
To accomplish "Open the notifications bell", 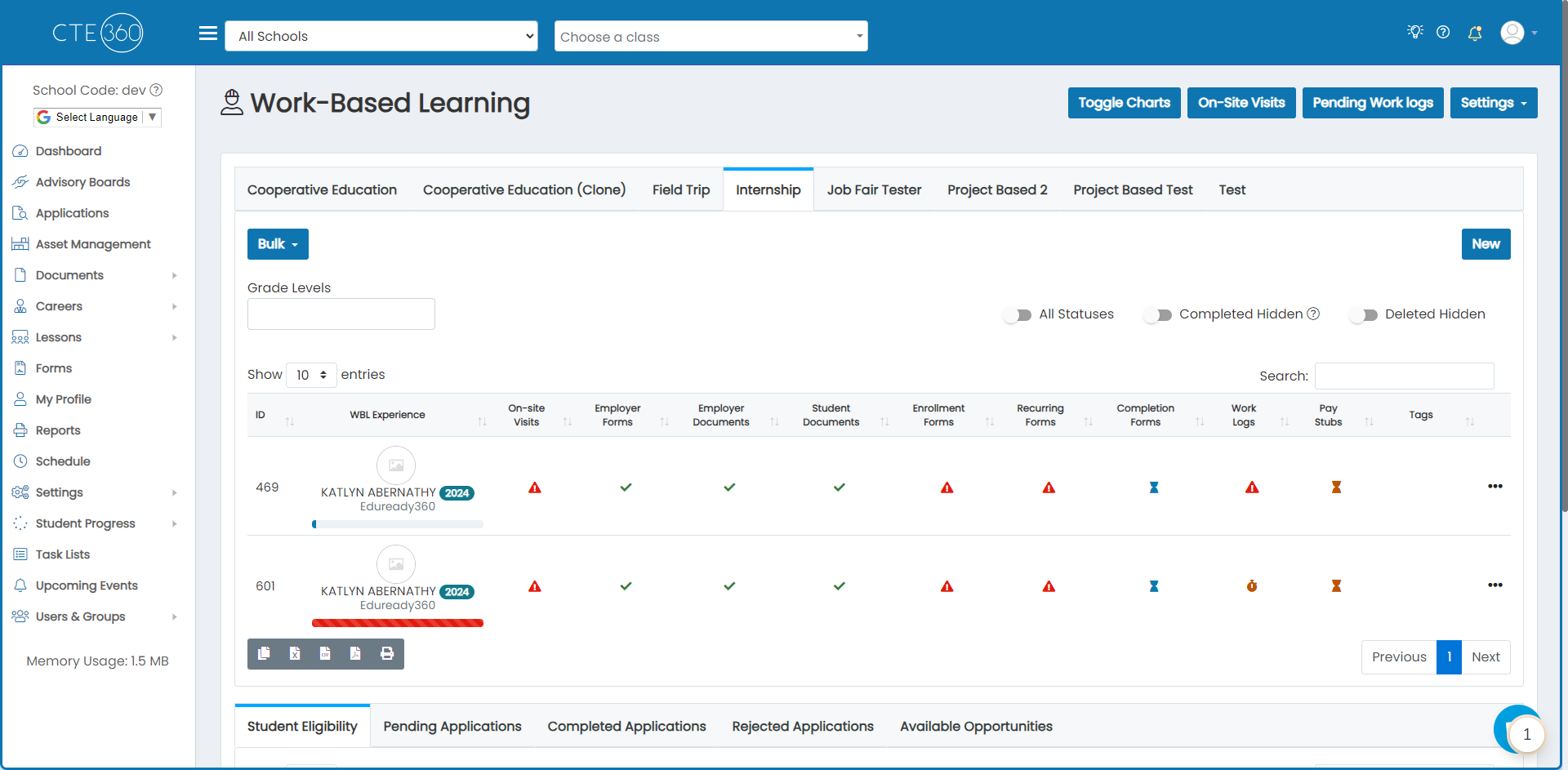I will (x=1475, y=33).
